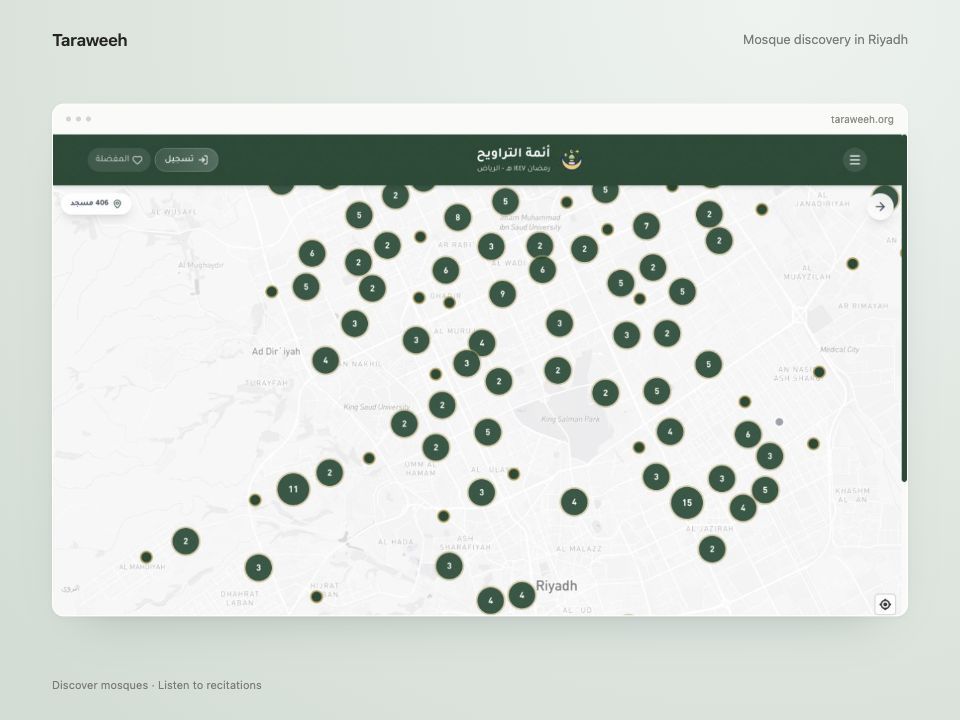This screenshot has height=720, width=960.
Task: Open the 4 cluster touching the Riyadh label
Action: pyautogui.click(x=522, y=595)
